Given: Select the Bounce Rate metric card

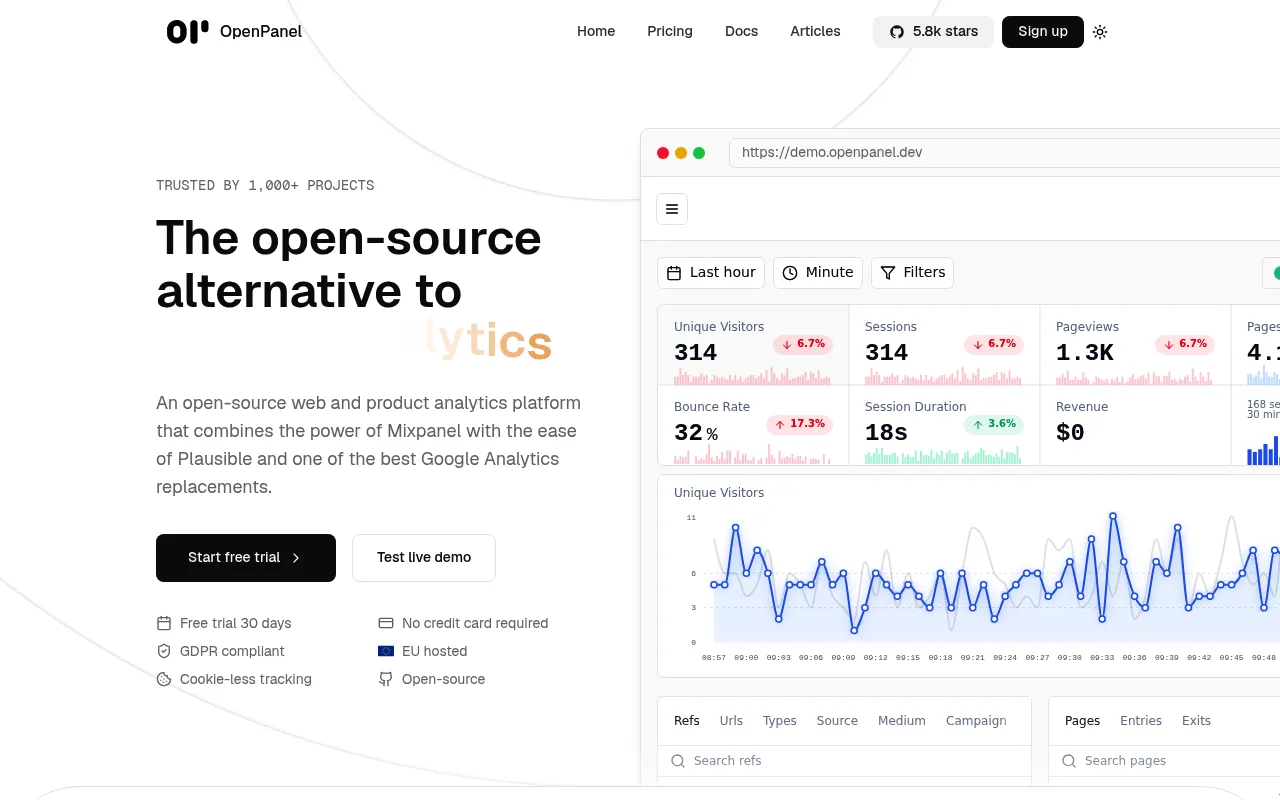Looking at the screenshot, I should pos(753,426).
